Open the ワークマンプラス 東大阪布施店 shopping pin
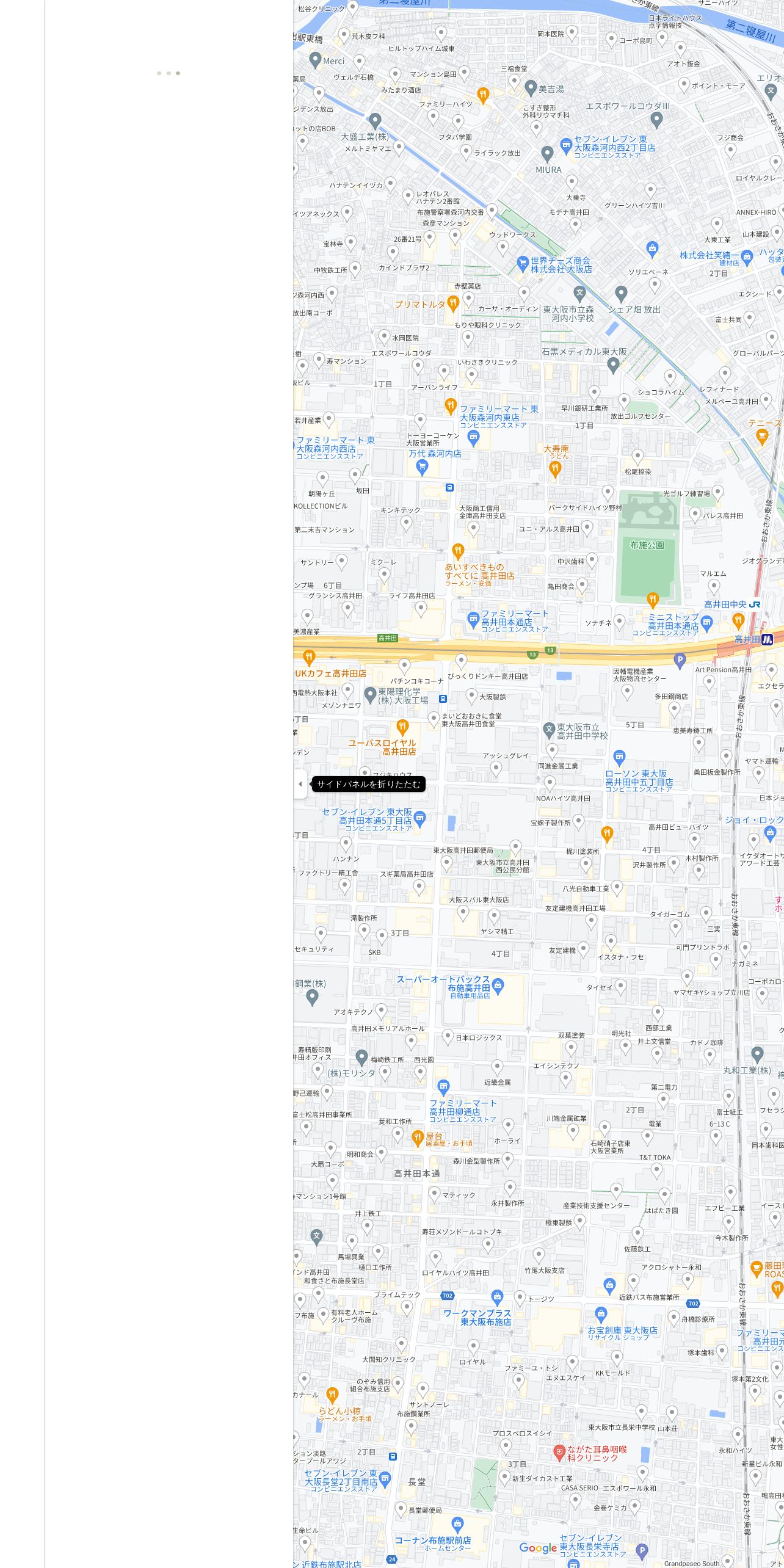Image resolution: width=784 pixels, height=1568 pixels. coord(497,1296)
